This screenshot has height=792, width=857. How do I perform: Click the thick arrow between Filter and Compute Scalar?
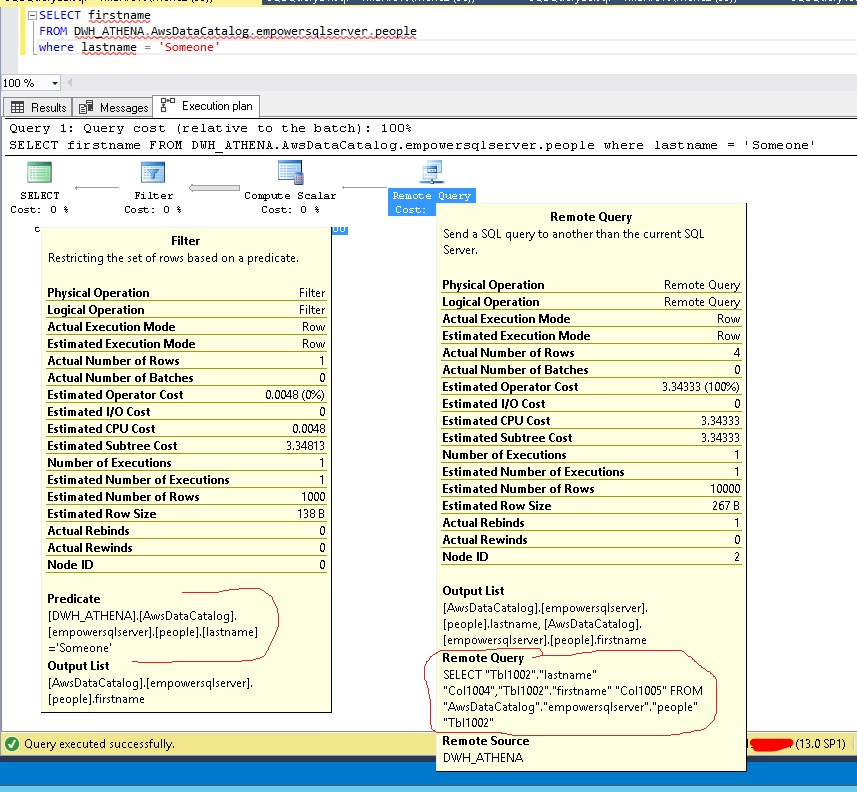(x=214, y=186)
